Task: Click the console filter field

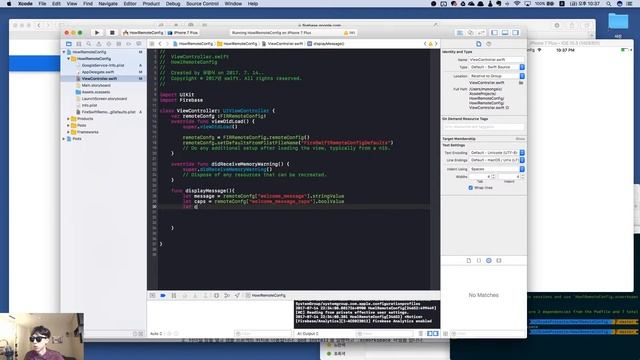Action: coord(384,333)
